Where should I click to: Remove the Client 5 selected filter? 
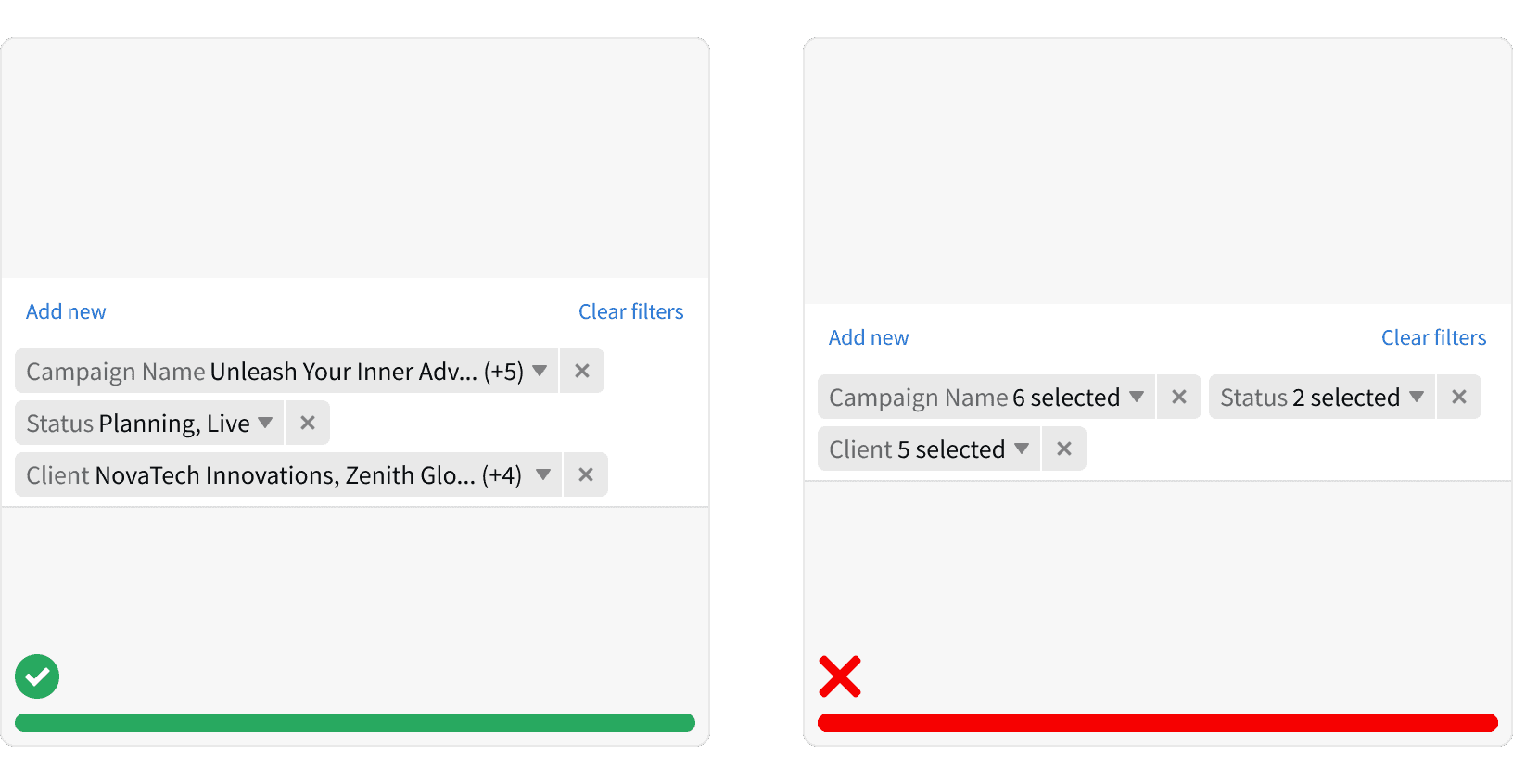point(1064,449)
